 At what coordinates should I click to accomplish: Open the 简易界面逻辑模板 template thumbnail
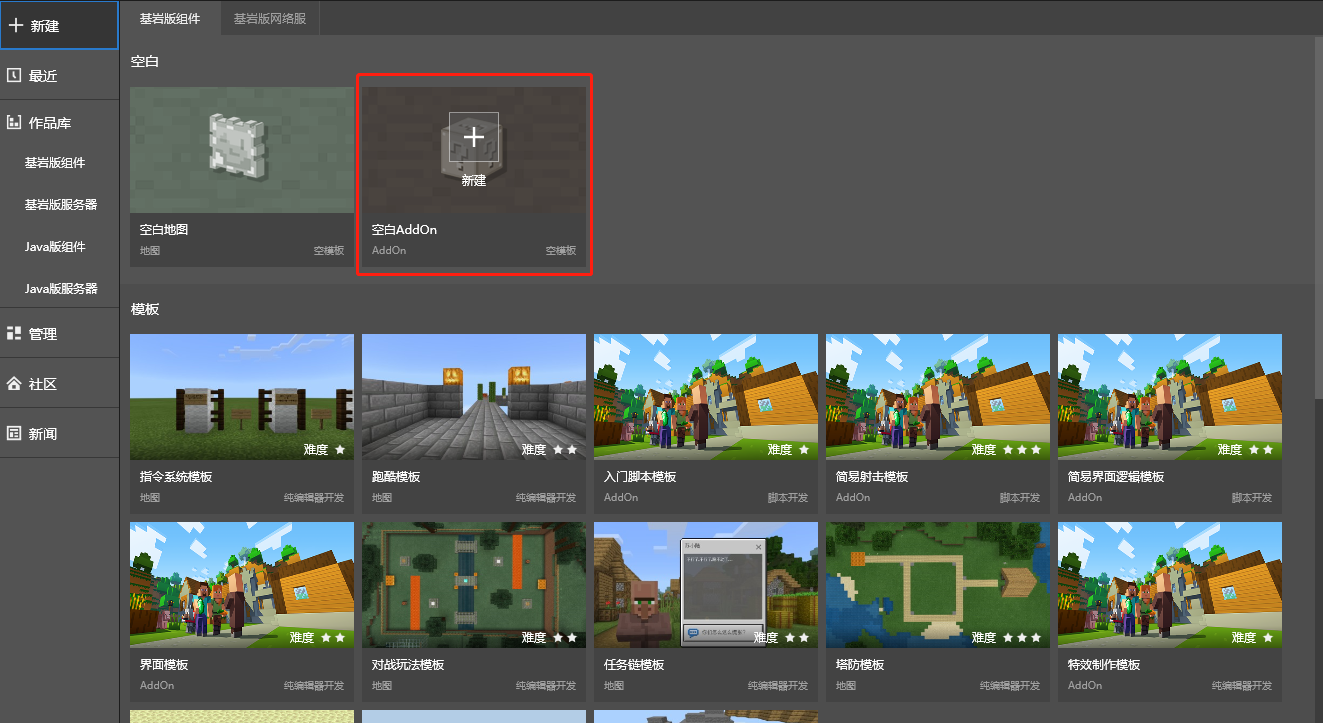pyautogui.click(x=1170, y=397)
